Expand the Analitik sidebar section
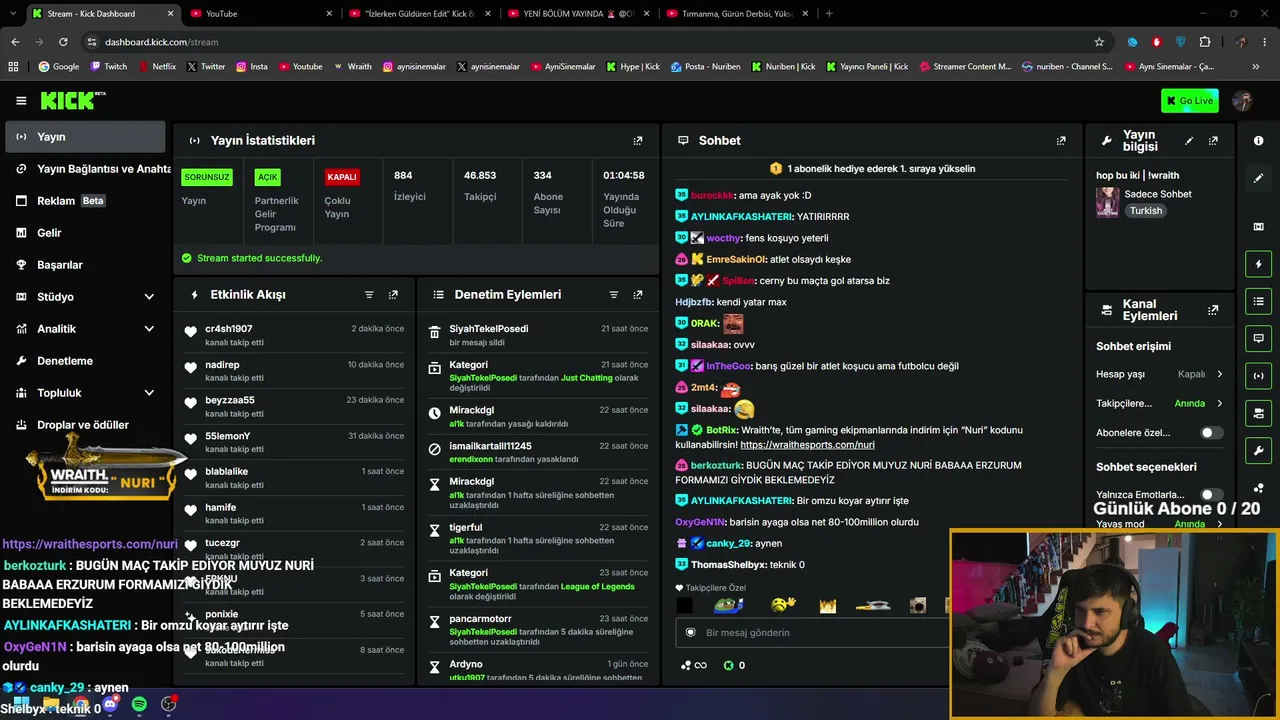This screenshot has height=720, width=1280. coord(149,329)
